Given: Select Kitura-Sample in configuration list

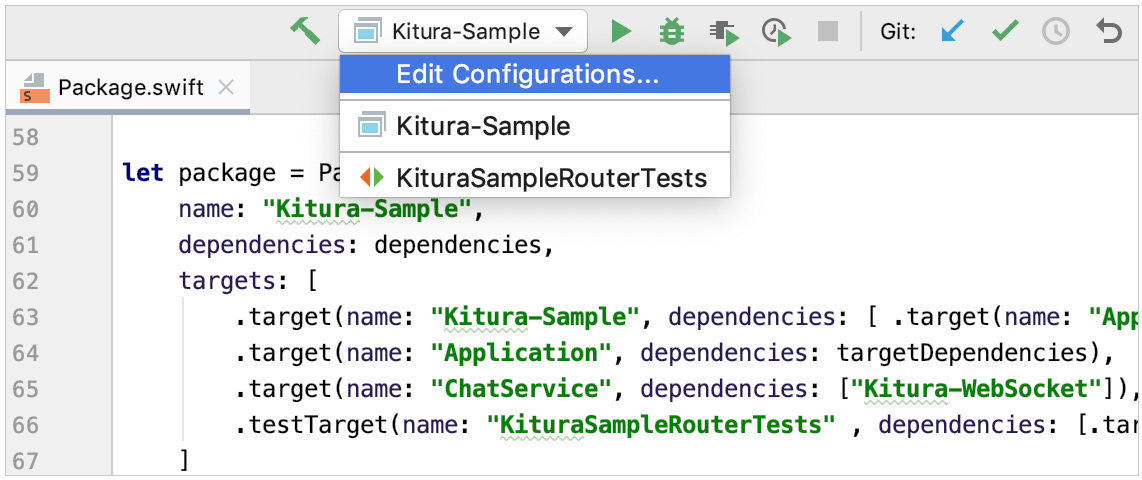Looking at the screenshot, I should (x=483, y=127).
